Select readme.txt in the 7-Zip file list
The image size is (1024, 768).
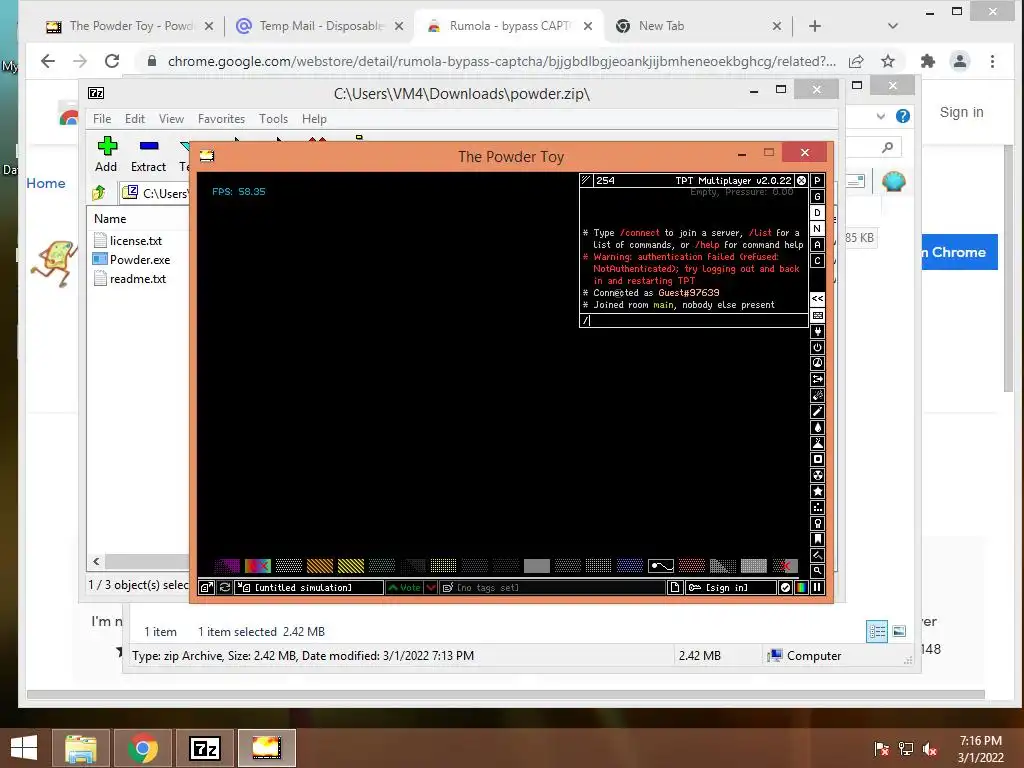tap(130, 279)
